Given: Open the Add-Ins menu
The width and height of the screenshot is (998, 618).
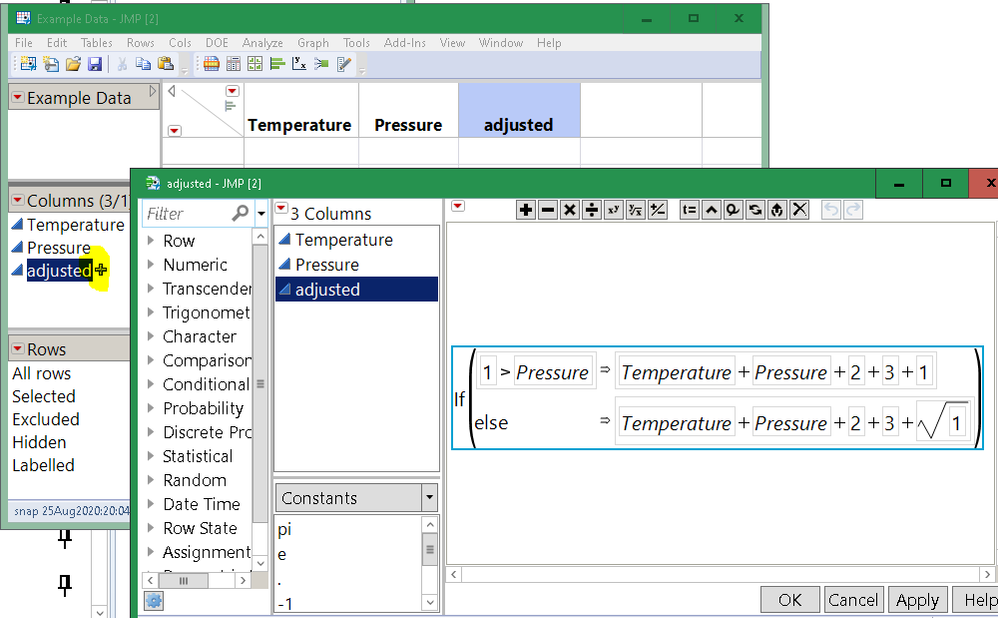Looking at the screenshot, I should pos(405,43).
